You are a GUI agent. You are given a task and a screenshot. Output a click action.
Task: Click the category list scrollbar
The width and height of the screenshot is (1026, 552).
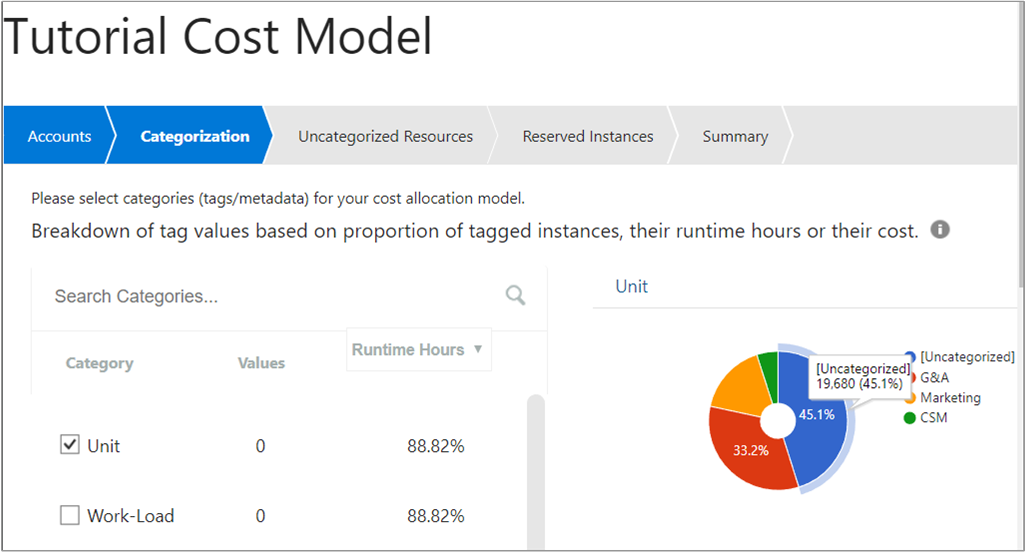536,472
